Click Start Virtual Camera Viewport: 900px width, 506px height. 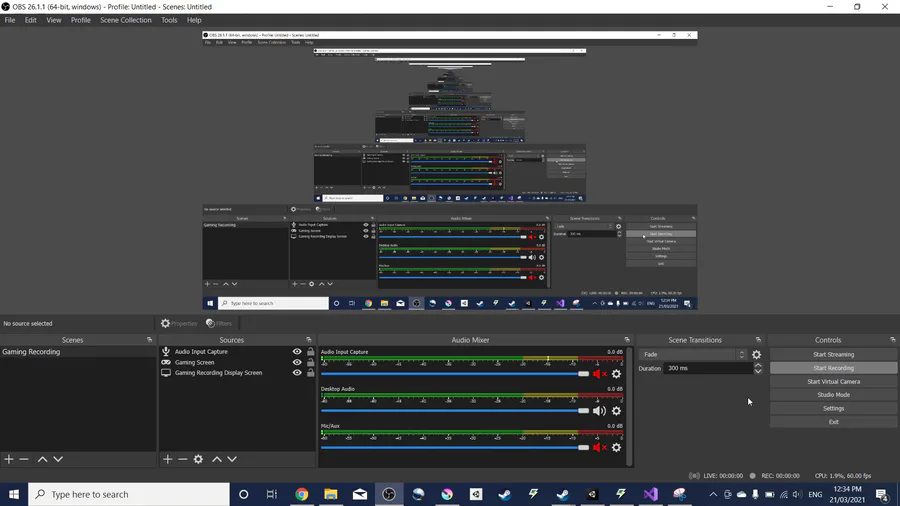(x=833, y=382)
